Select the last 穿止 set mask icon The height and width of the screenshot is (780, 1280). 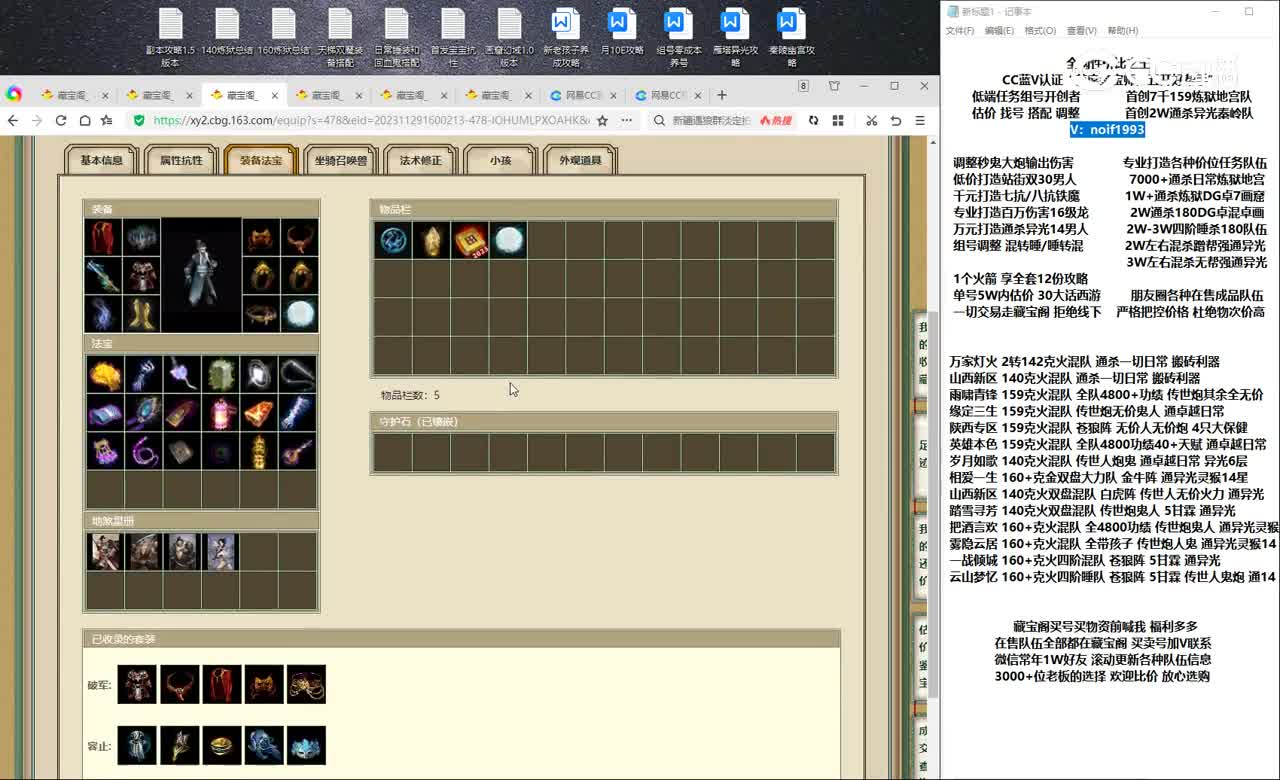click(307, 745)
